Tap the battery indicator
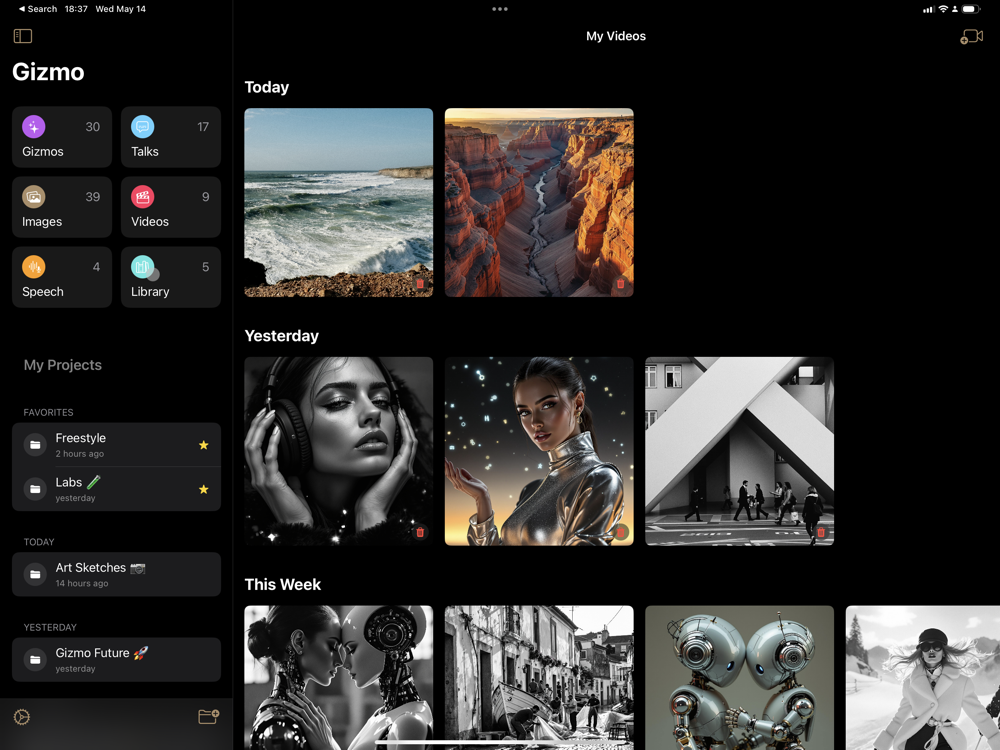The image size is (1000, 750). click(x=970, y=9)
